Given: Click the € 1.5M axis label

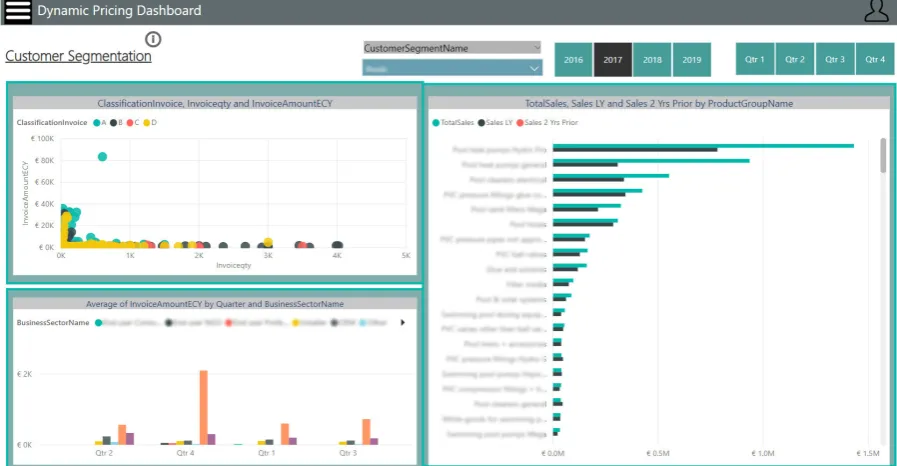Looking at the screenshot, I should (868, 453).
